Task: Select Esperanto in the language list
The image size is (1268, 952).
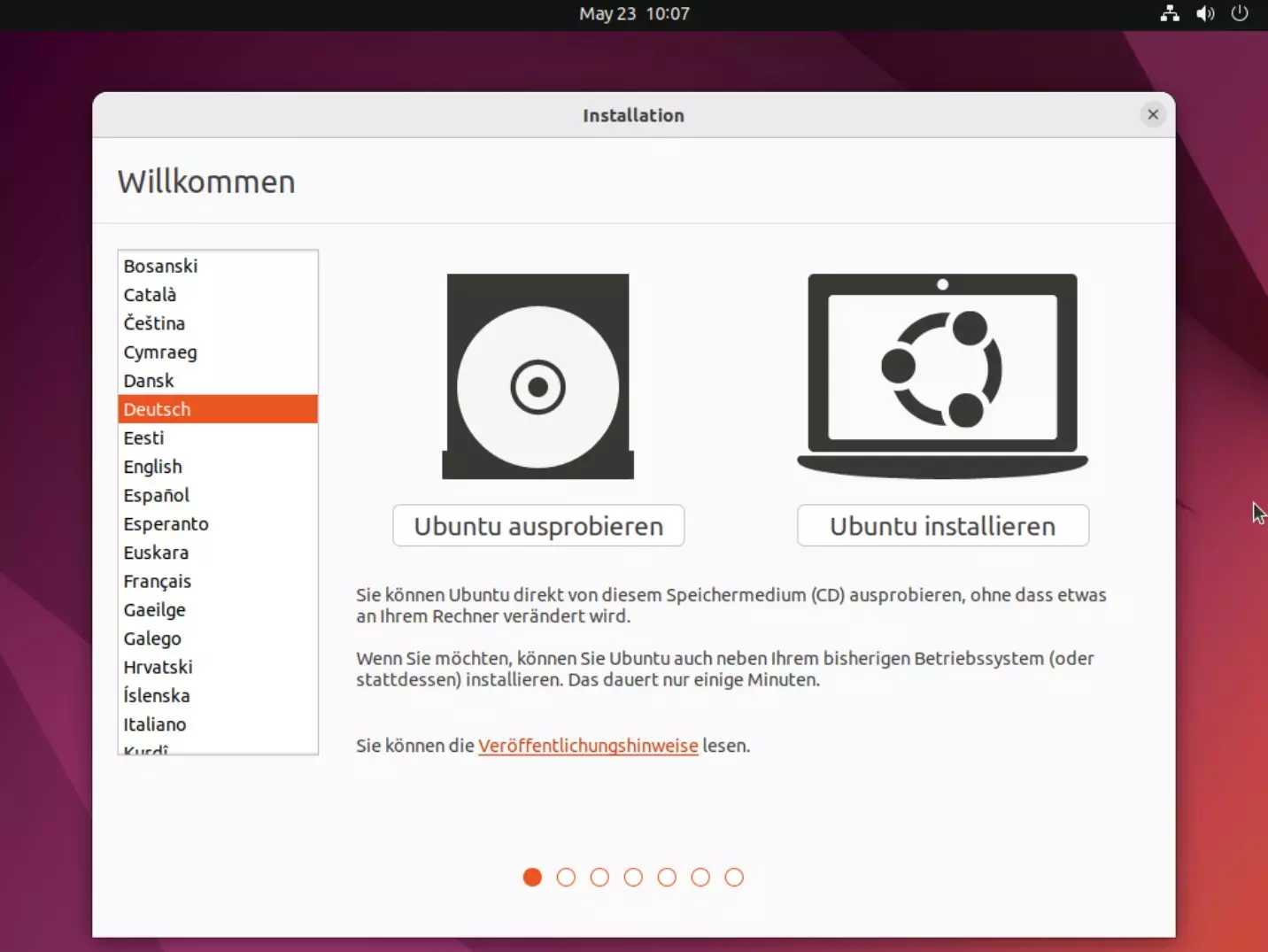Action: tap(166, 523)
